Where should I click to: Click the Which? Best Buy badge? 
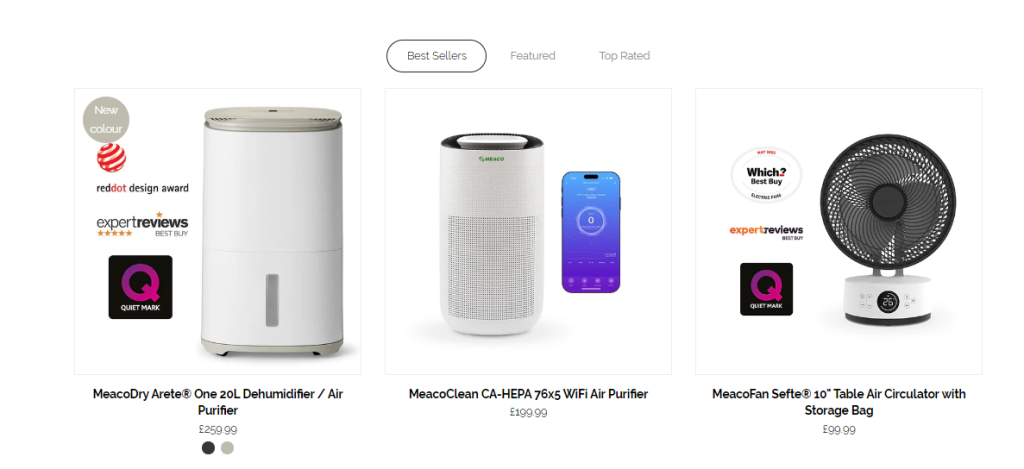coord(766,174)
